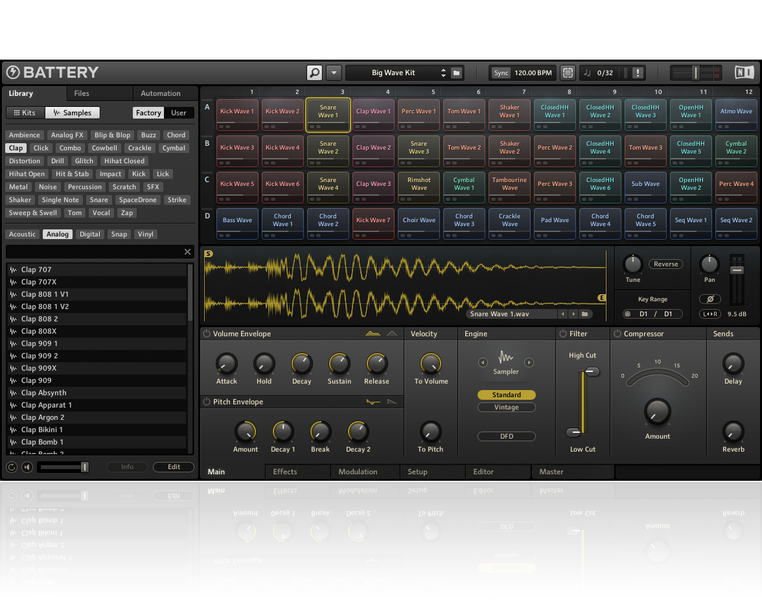Viewport: 762px width, 600px height.
Task: Click the panic exclamation mark icon
Action: 638,73
